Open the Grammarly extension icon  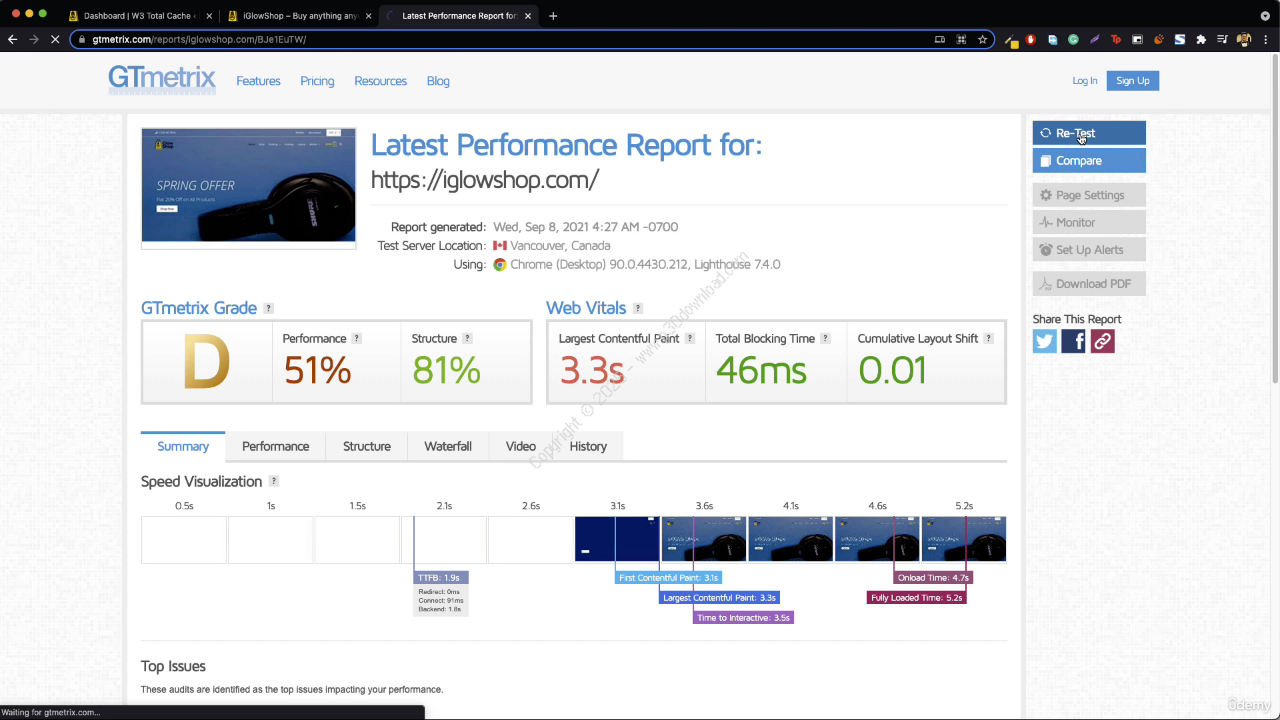(x=1073, y=40)
